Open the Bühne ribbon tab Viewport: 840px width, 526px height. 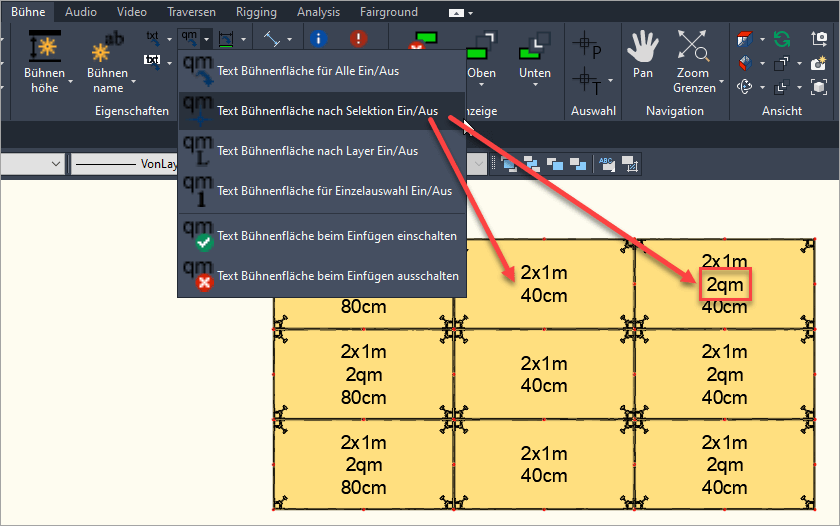pos(28,12)
